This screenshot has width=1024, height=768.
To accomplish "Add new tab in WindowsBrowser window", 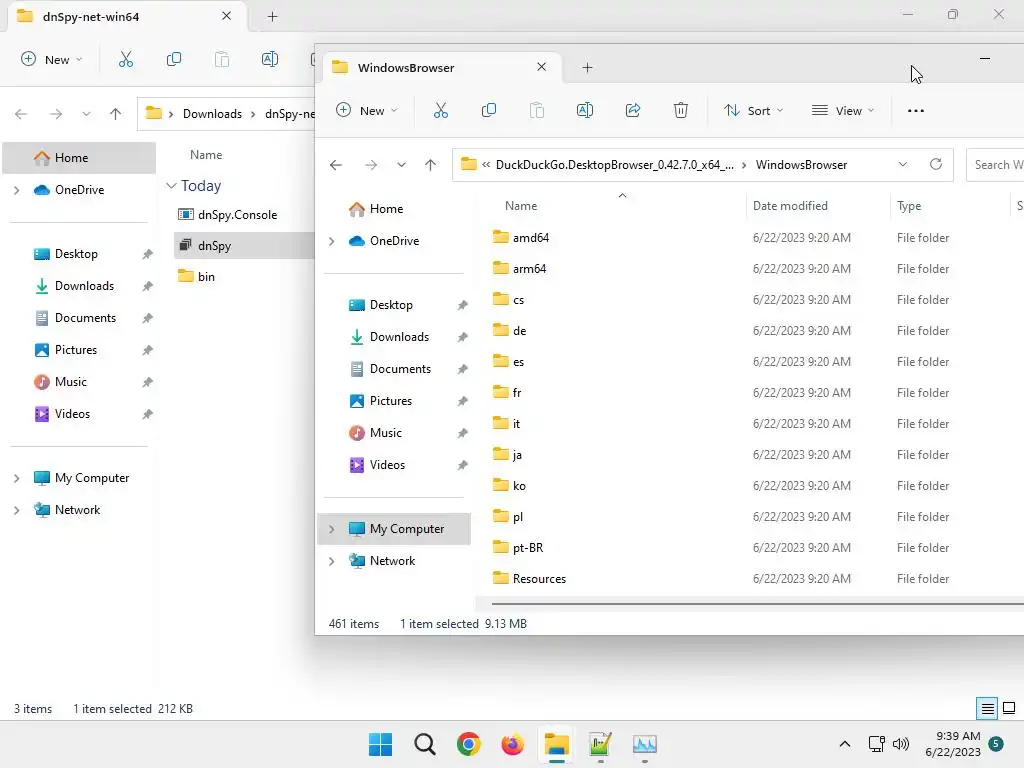I will [587, 67].
